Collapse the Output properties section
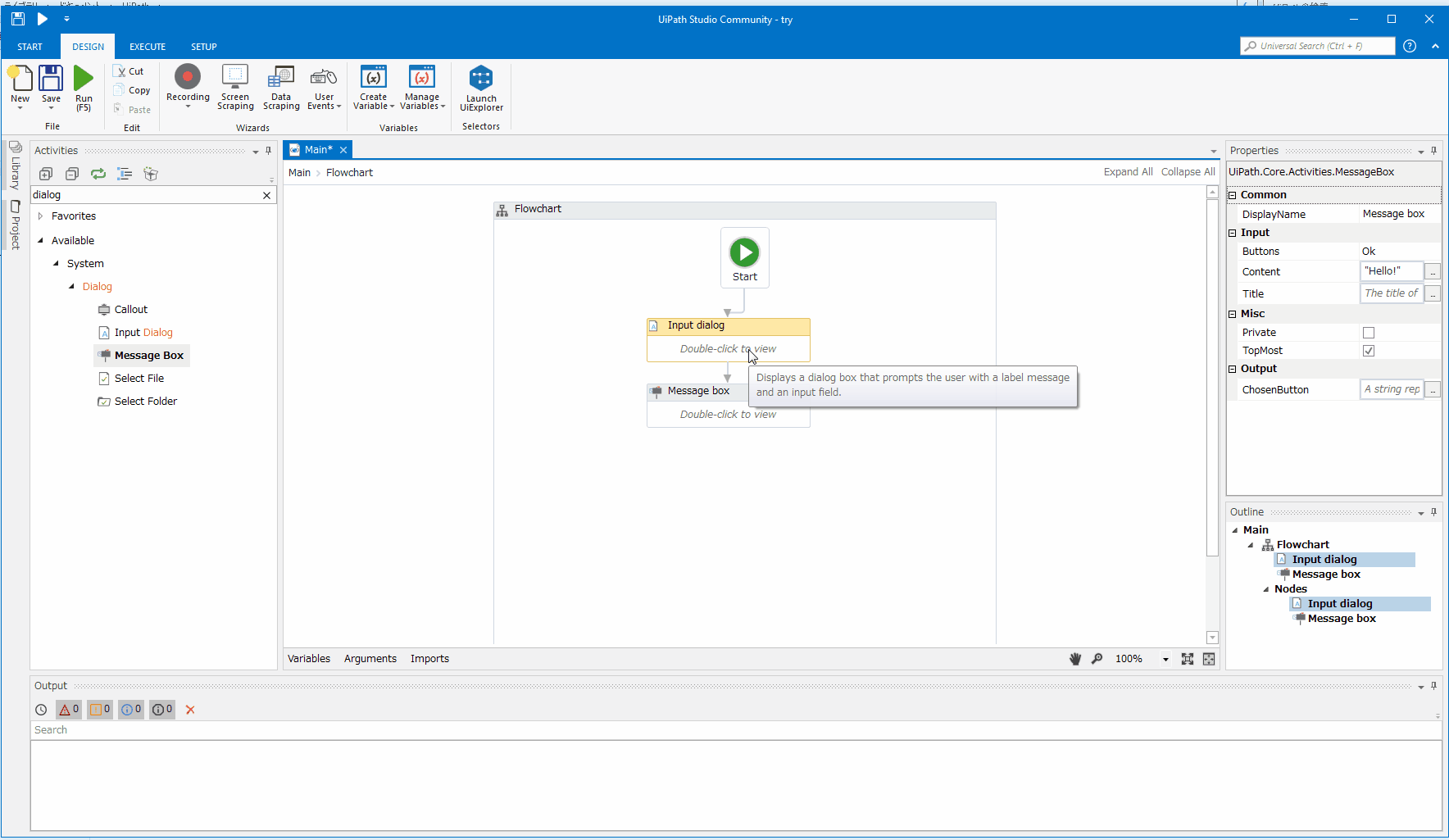The width and height of the screenshot is (1449, 840). [1232, 369]
